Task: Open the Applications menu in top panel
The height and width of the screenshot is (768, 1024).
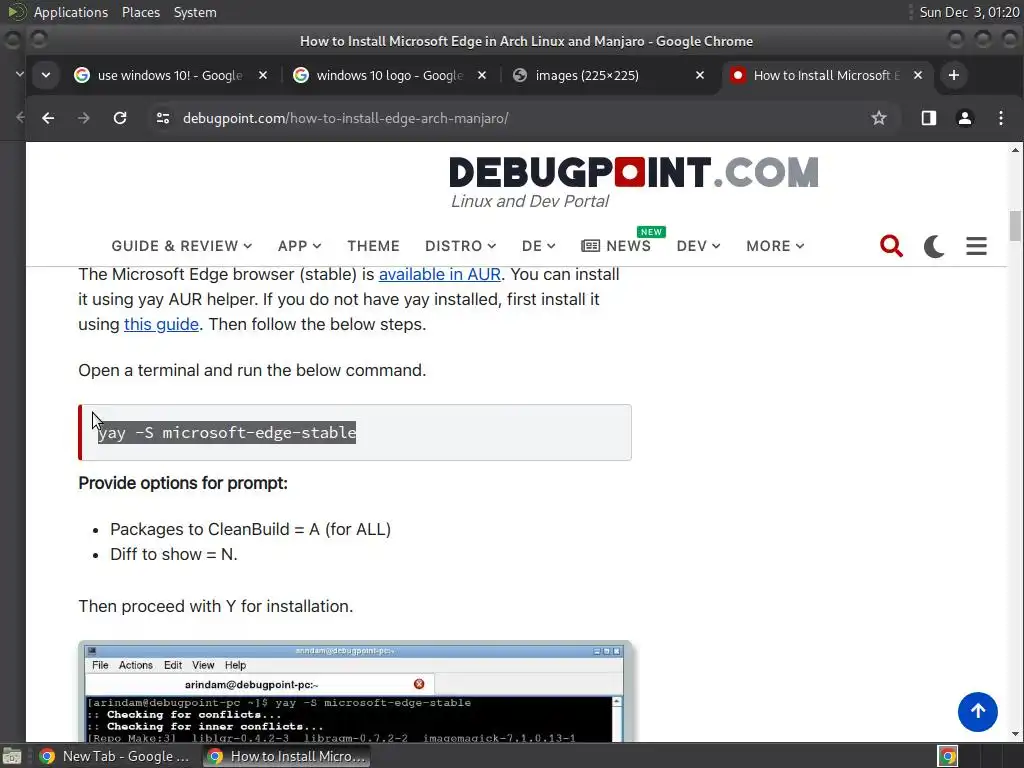Action: [x=71, y=12]
